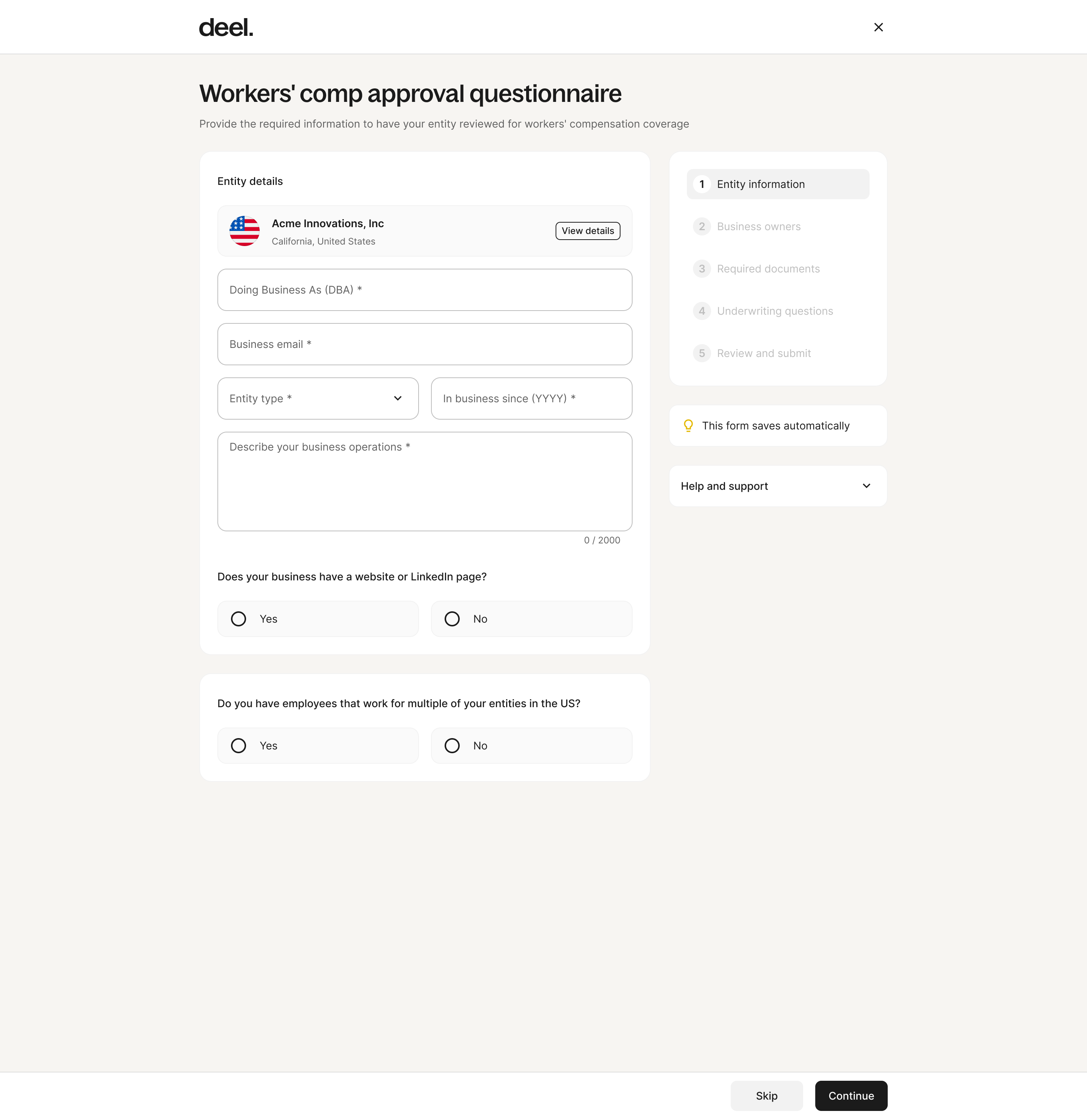Click the step 1 number badge
The image size is (1087, 1120).
(702, 184)
